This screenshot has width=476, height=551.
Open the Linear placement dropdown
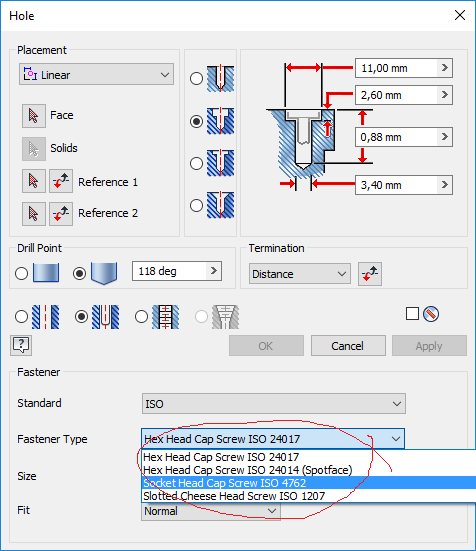pos(96,74)
